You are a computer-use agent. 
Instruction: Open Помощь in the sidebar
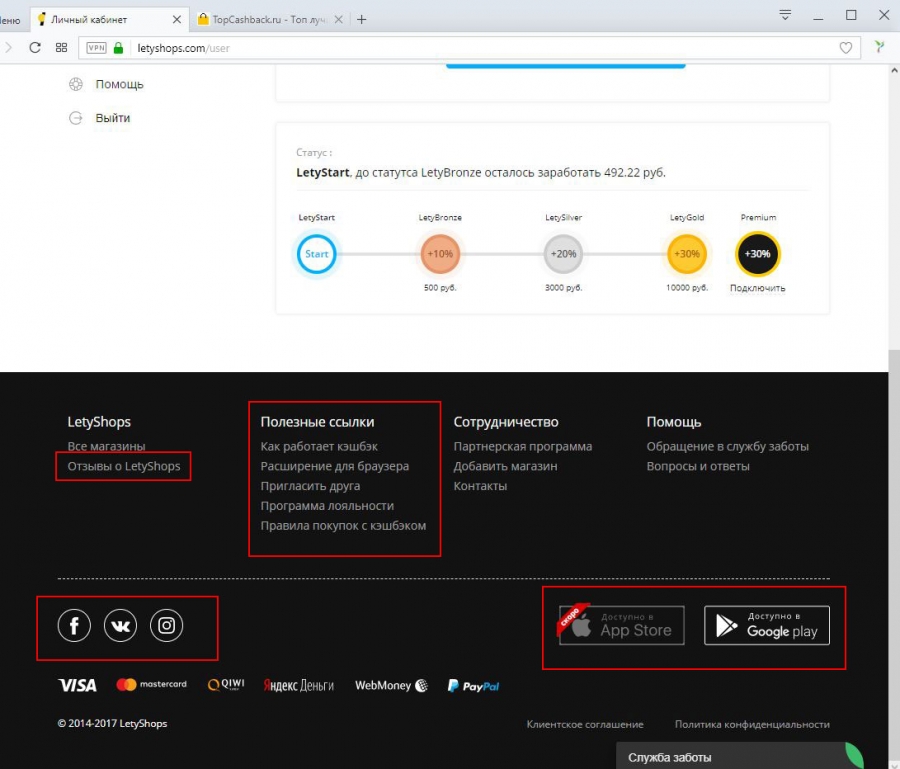[119, 84]
